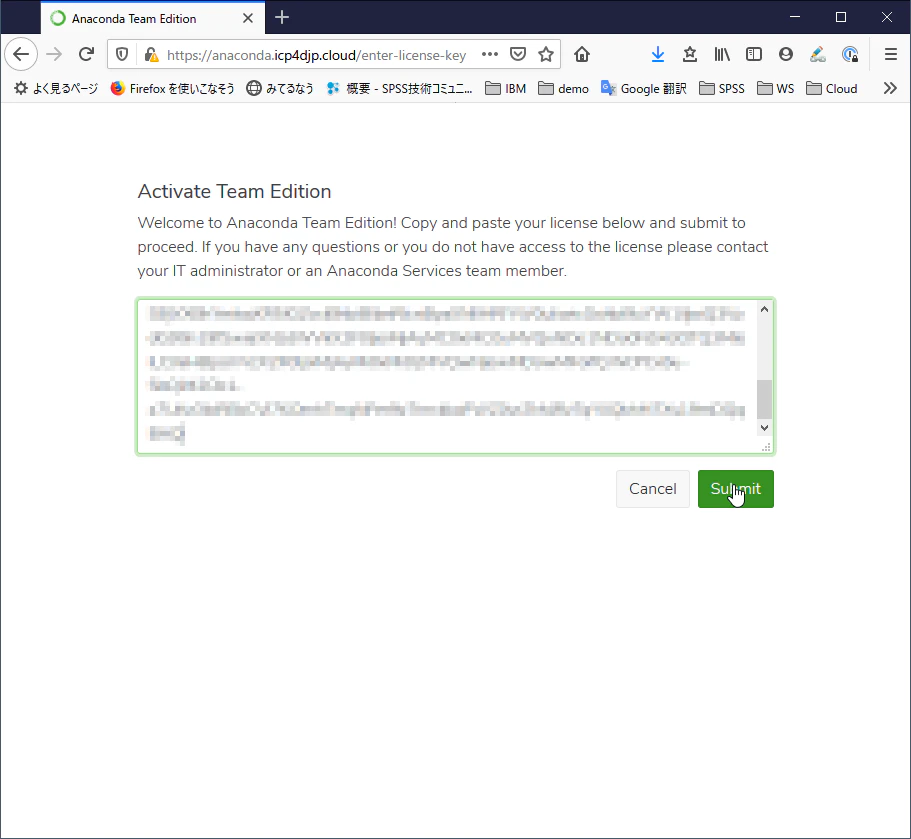The image size is (911, 839).
Task: Click the forward navigation arrow
Action: pyautogui.click(x=54, y=55)
